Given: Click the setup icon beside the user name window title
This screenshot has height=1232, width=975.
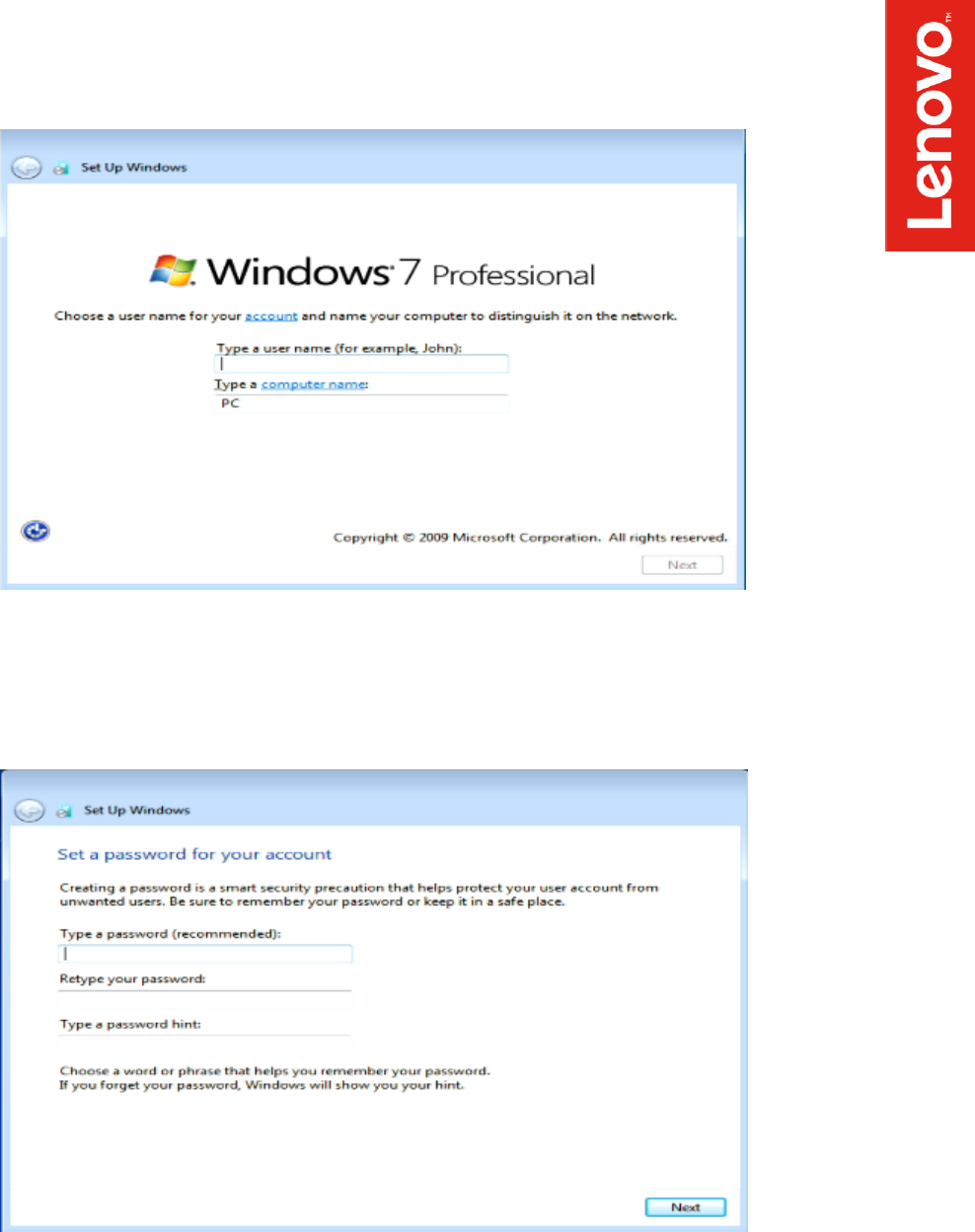Looking at the screenshot, I should click(x=61, y=169).
